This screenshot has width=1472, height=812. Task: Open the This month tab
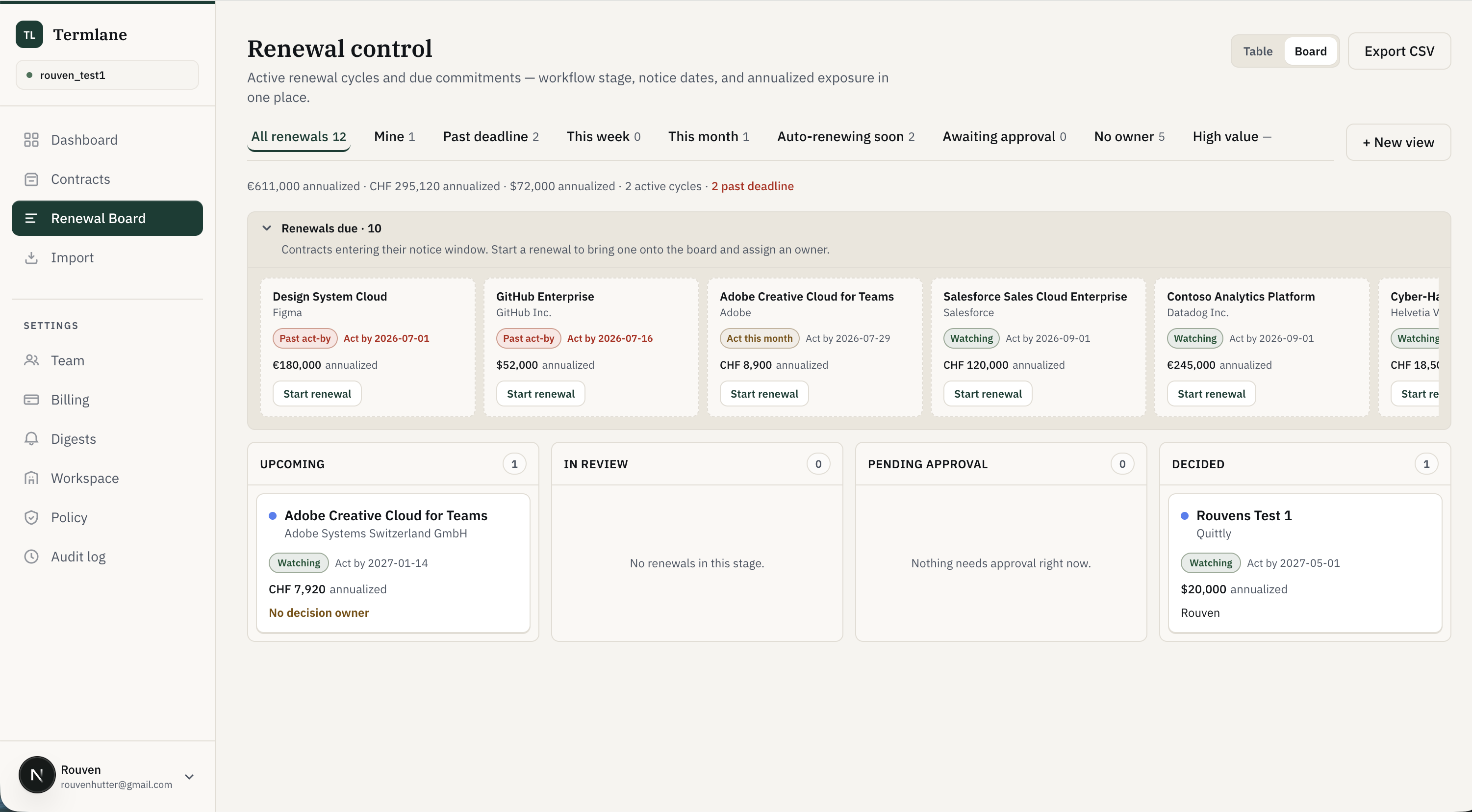point(709,137)
